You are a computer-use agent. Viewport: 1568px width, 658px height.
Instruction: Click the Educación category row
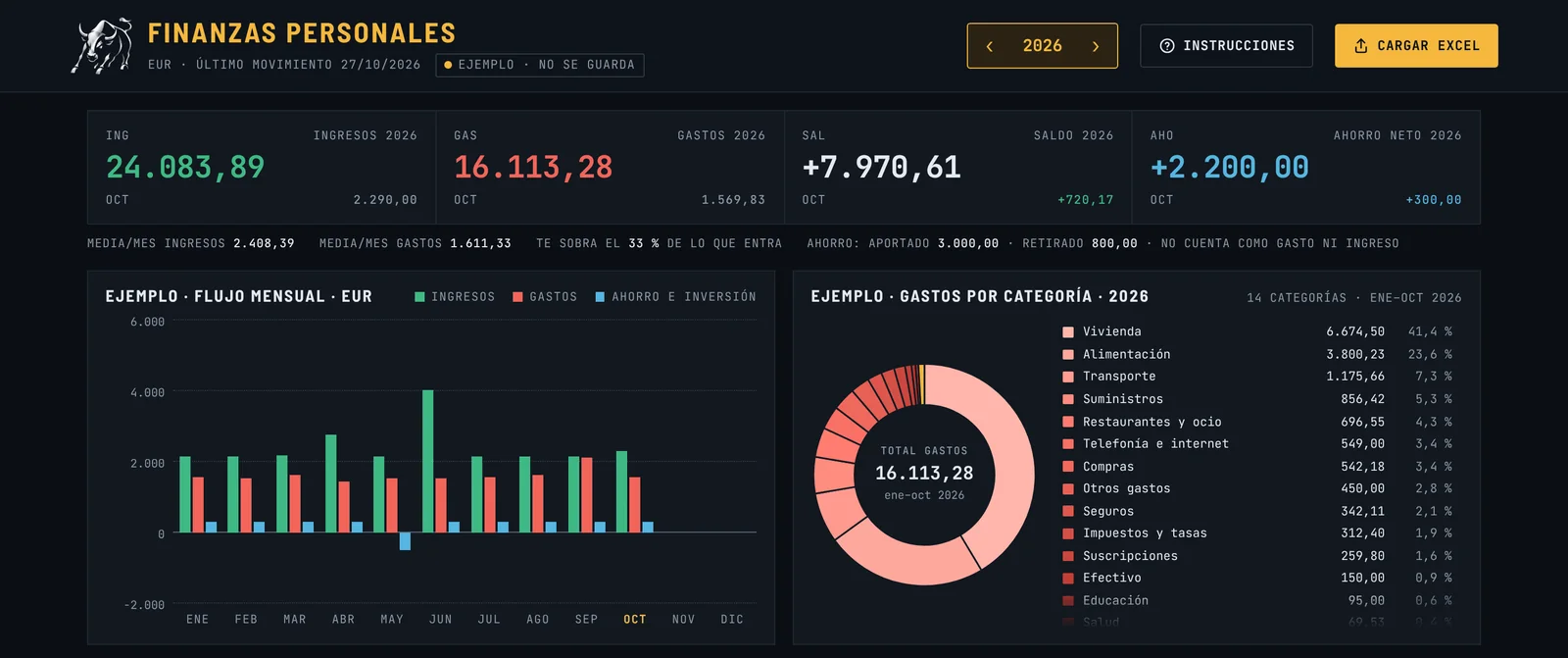point(1257,601)
